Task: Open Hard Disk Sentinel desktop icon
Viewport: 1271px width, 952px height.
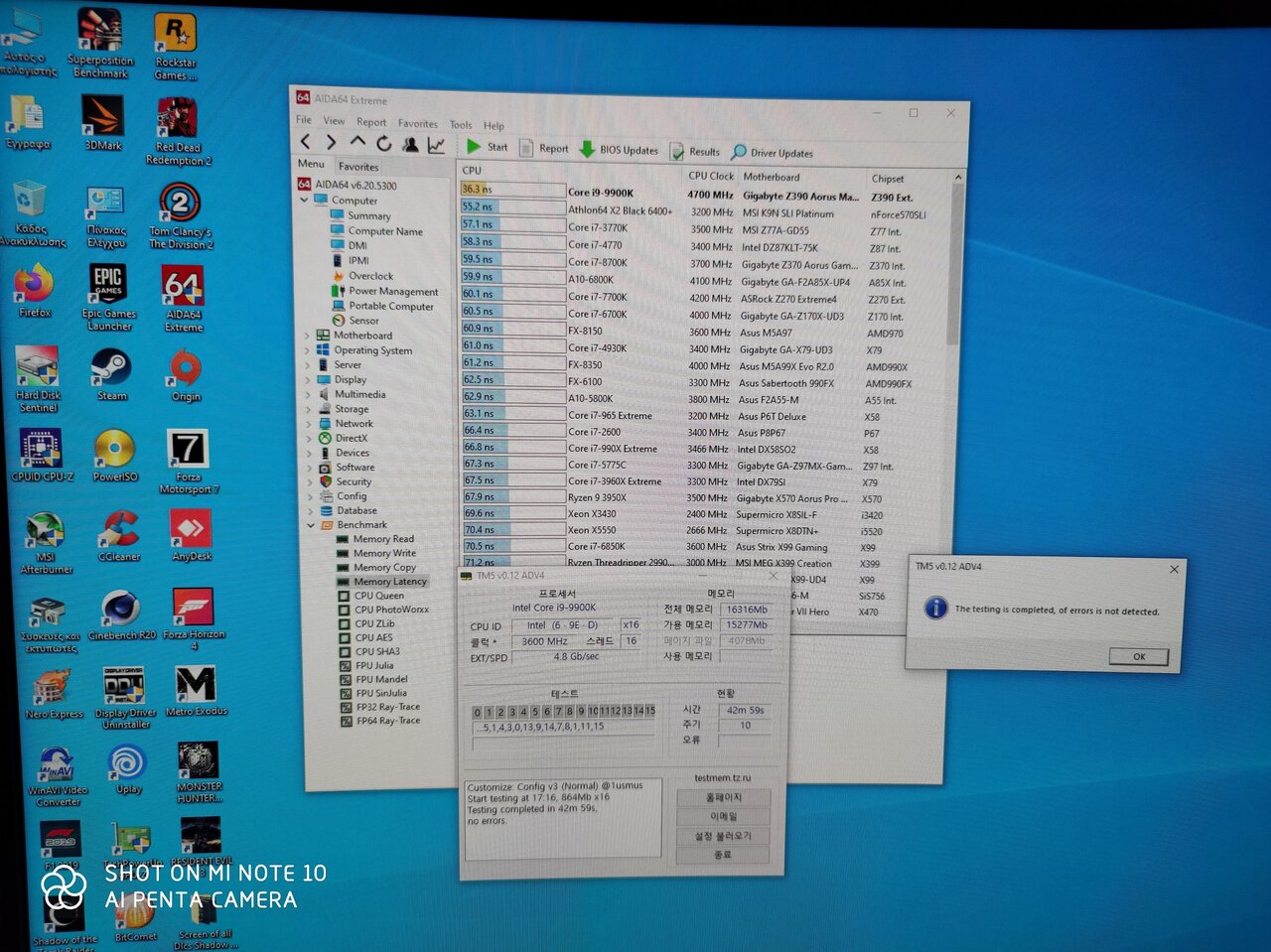Action: (x=38, y=380)
